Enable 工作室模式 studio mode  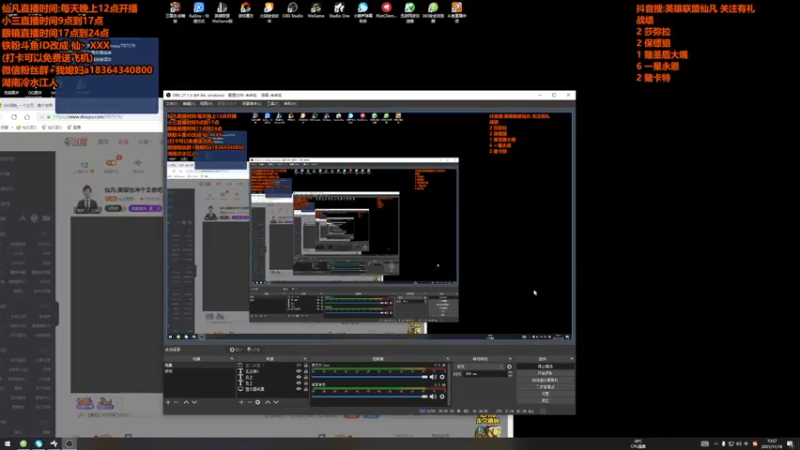pos(545,387)
